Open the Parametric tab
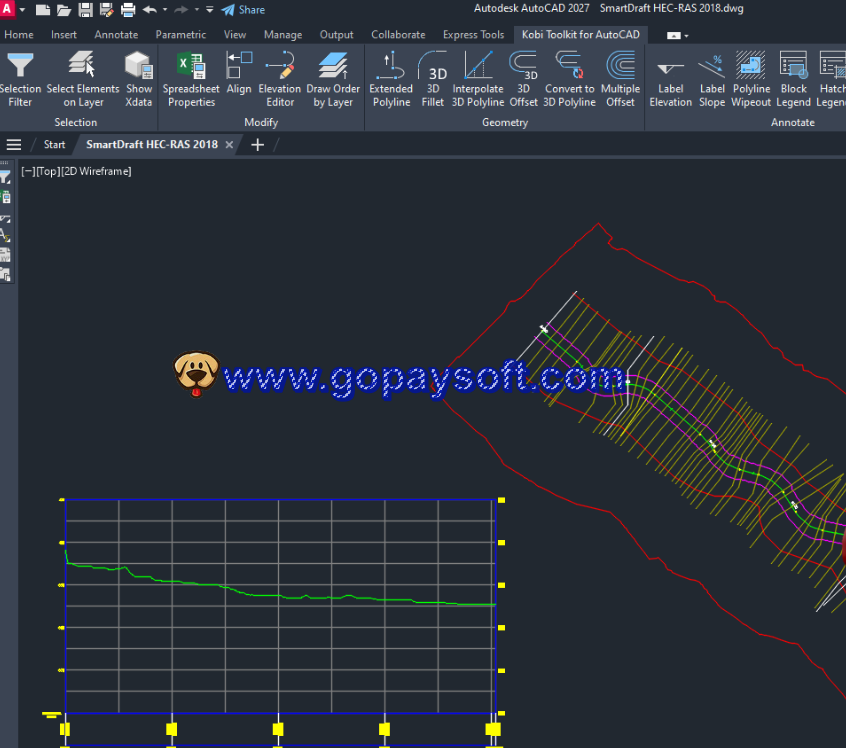Screen dimensions: 846x748 coord(181,35)
